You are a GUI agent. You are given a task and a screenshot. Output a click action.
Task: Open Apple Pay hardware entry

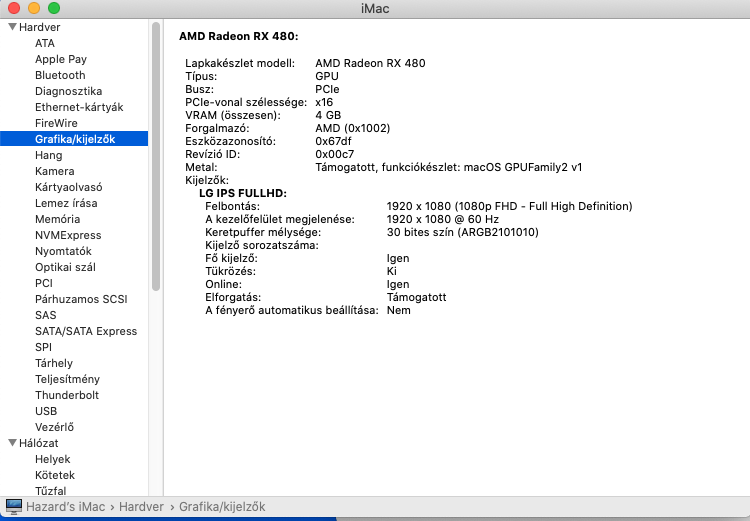tap(61, 59)
